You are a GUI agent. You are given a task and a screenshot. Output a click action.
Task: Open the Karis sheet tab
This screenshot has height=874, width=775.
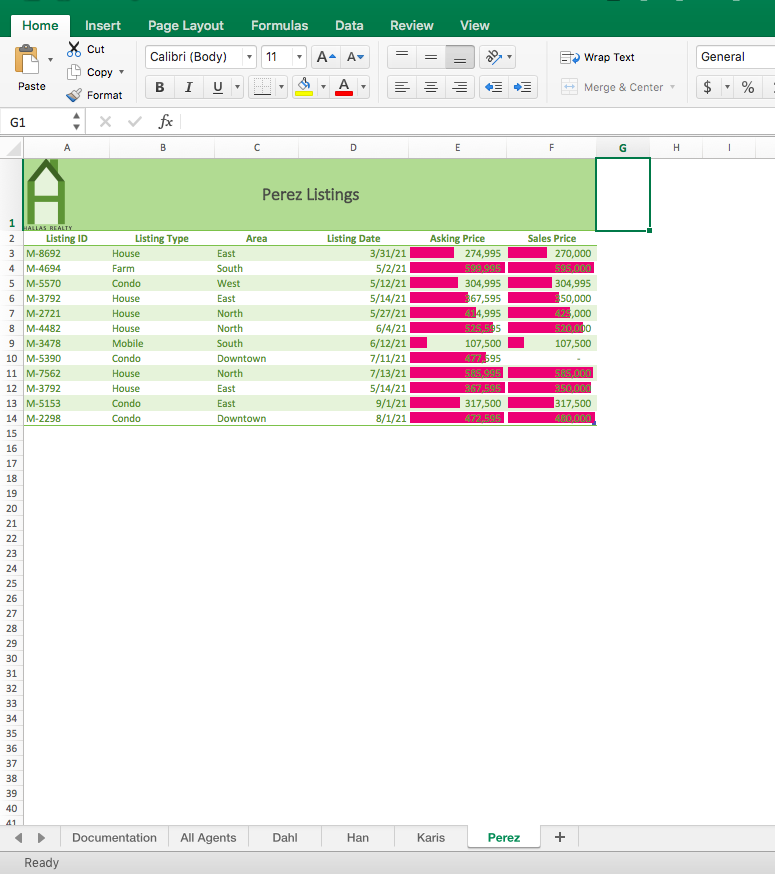point(430,837)
